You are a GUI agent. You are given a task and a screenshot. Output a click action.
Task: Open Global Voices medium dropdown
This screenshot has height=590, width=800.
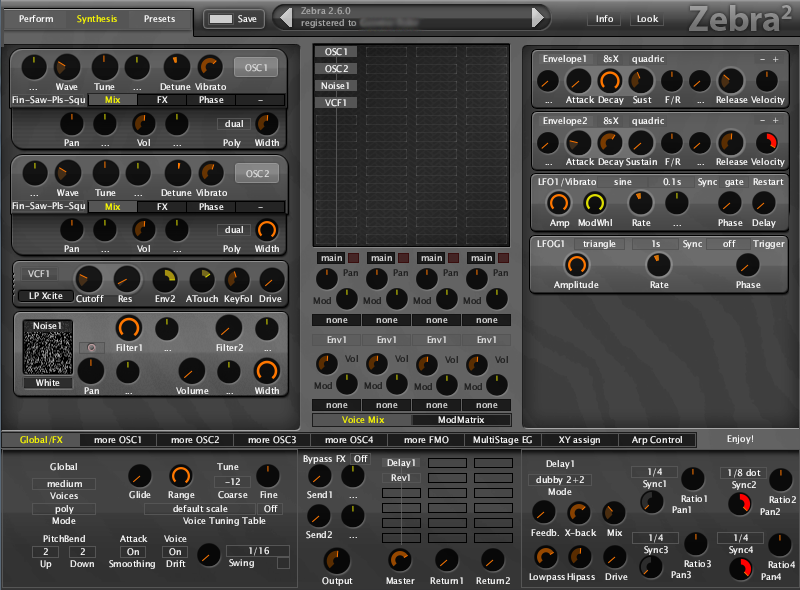(x=64, y=484)
